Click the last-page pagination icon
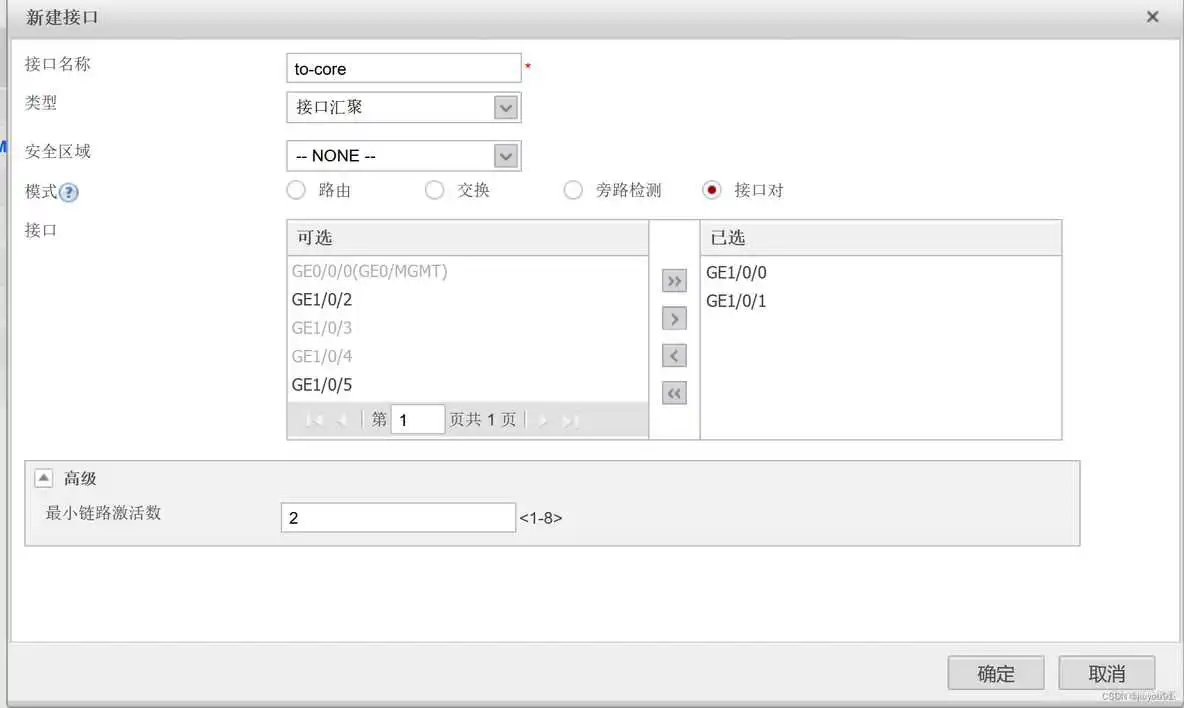 click(x=568, y=419)
